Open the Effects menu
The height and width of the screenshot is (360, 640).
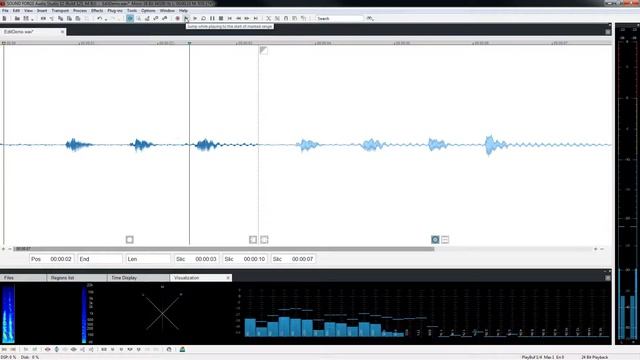click(x=97, y=11)
